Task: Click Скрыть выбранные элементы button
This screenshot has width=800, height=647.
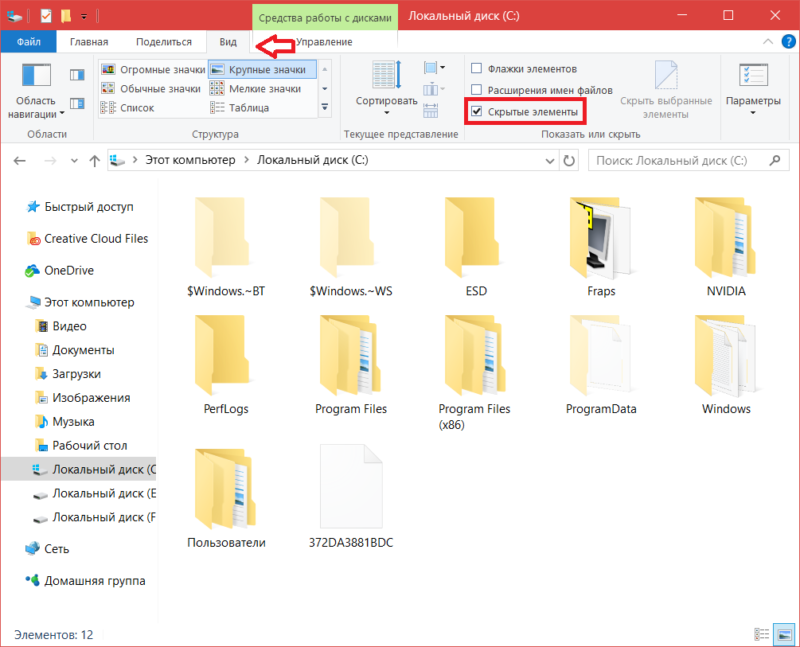Action: [x=666, y=90]
